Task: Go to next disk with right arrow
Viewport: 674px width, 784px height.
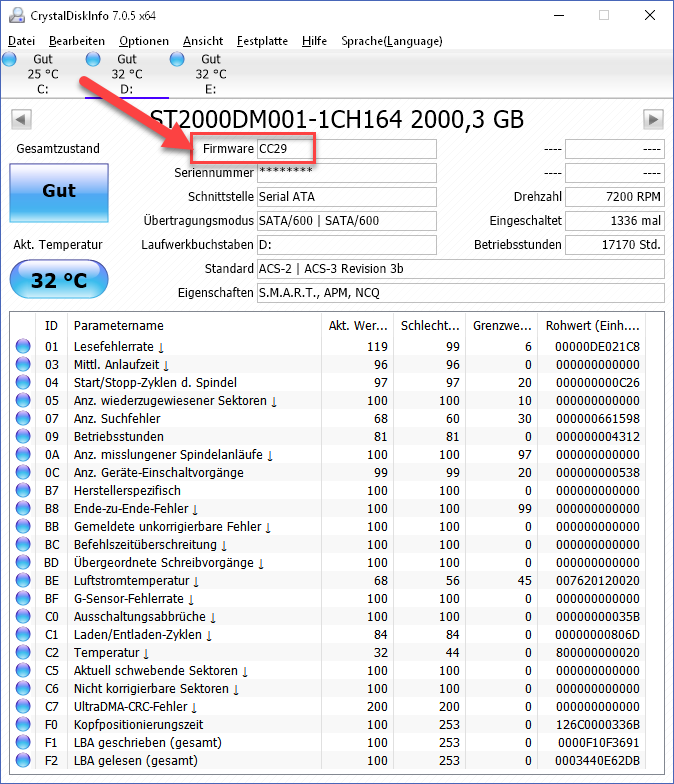Action: tap(653, 120)
